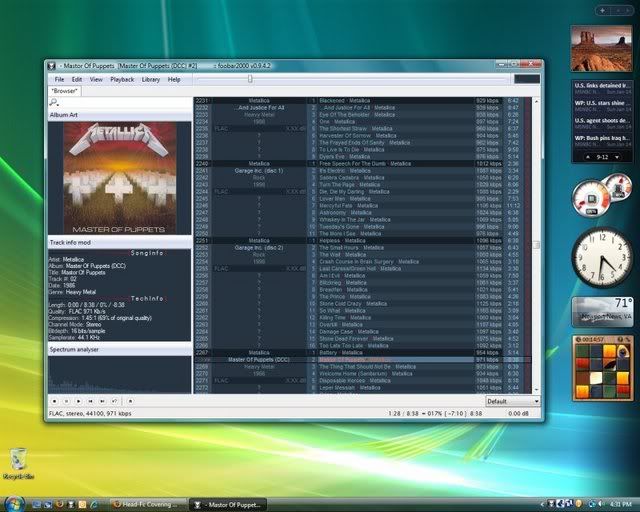Select track Battery - Metallica
Screen dimensions: 640x512
click(x=340, y=353)
